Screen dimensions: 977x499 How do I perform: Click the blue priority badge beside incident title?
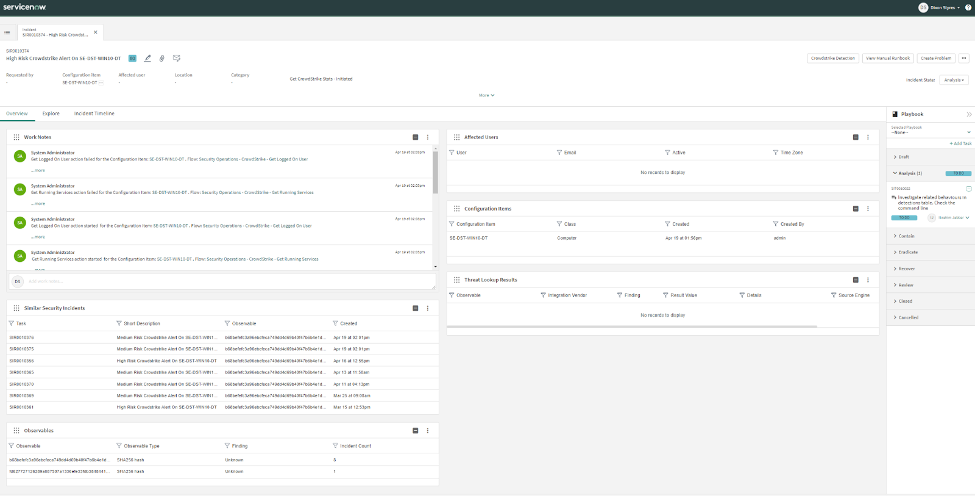(x=132, y=59)
